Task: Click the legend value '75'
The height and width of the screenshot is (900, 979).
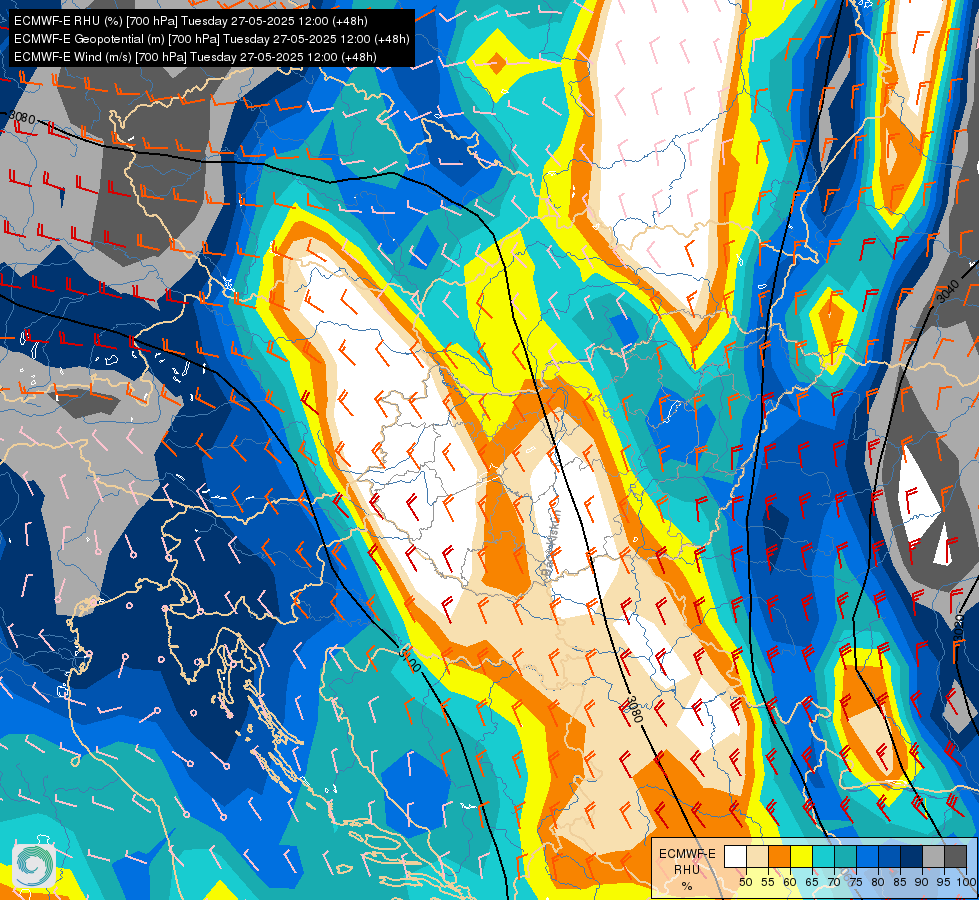Action: click(x=856, y=883)
